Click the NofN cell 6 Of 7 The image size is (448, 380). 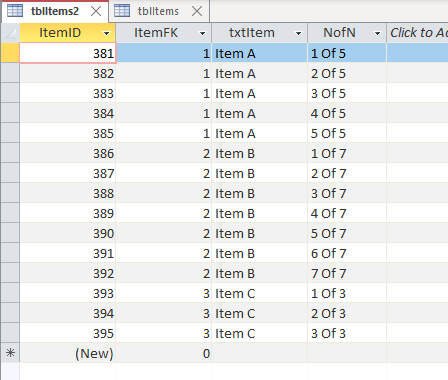[347, 253]
